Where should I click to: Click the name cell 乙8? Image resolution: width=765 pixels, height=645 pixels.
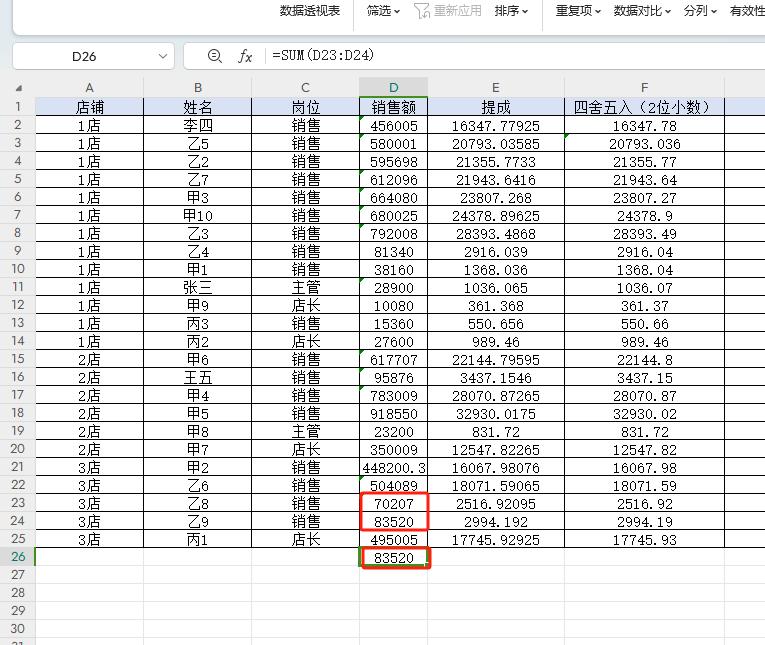pyautogui.click(x=198, y=504)
